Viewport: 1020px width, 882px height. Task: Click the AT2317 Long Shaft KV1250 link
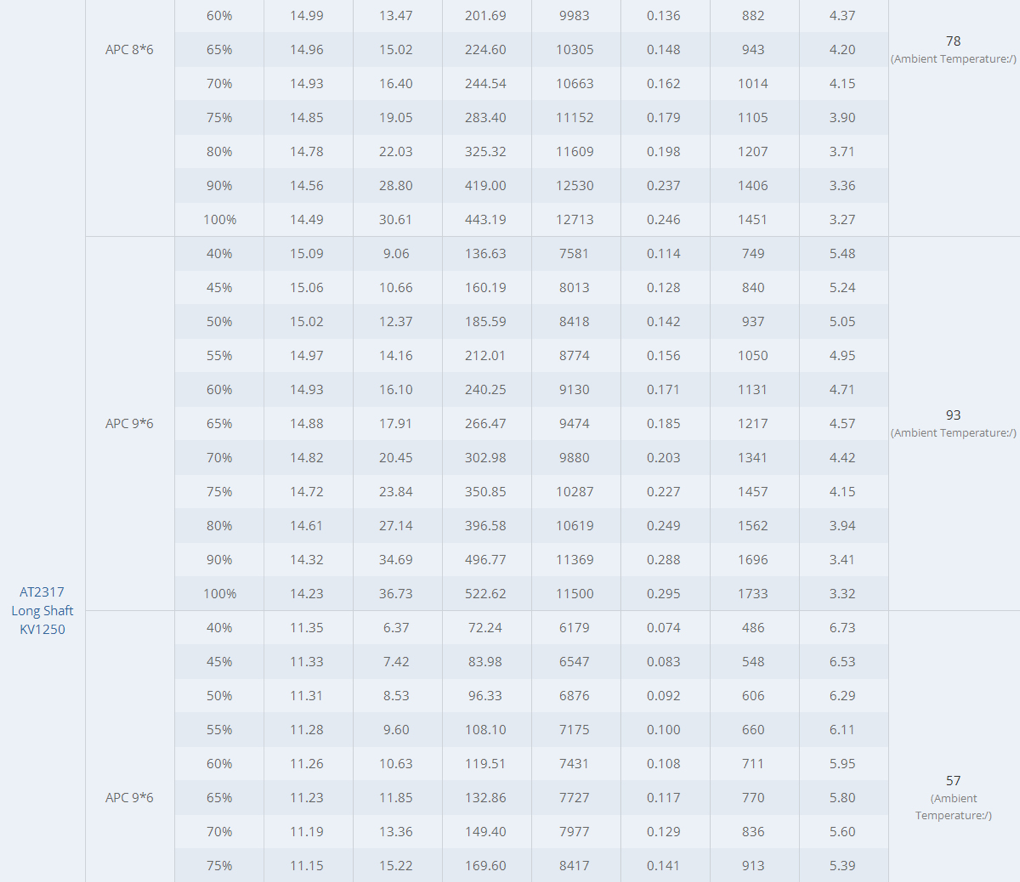tap(42, 610)
